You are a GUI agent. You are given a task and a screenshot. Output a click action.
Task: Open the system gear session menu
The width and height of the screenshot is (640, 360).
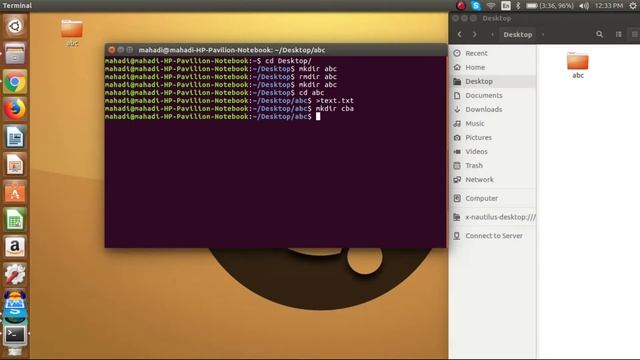coord(633,5)
